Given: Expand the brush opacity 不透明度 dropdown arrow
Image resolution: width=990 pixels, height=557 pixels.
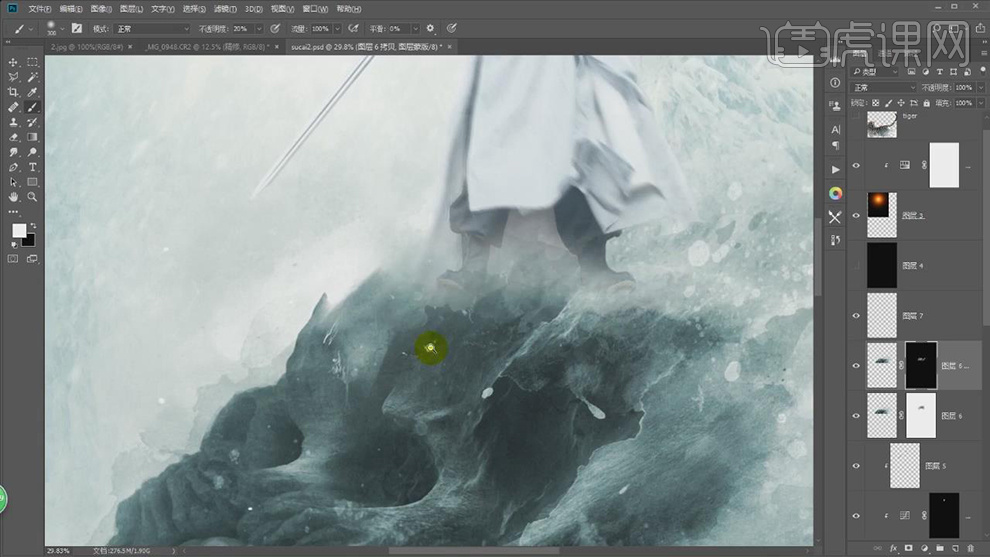Looking at the screenshot, I should 260,29.
